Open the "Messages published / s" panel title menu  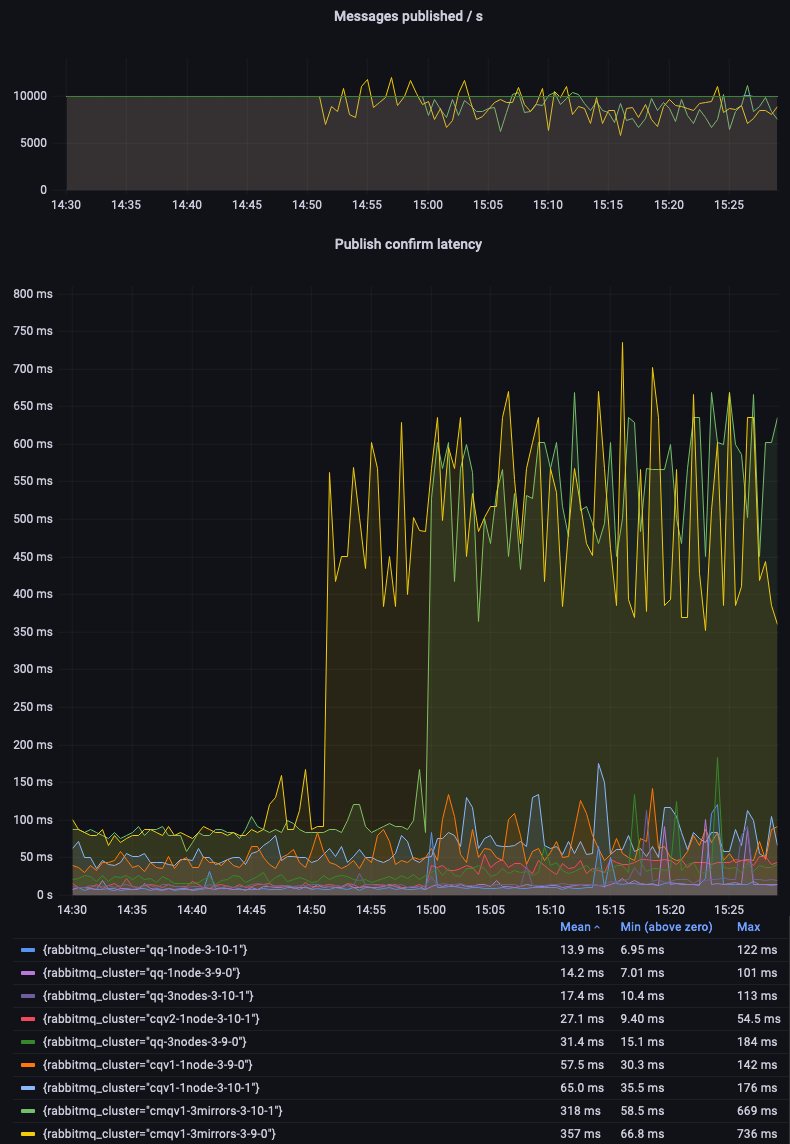(407, 16)
